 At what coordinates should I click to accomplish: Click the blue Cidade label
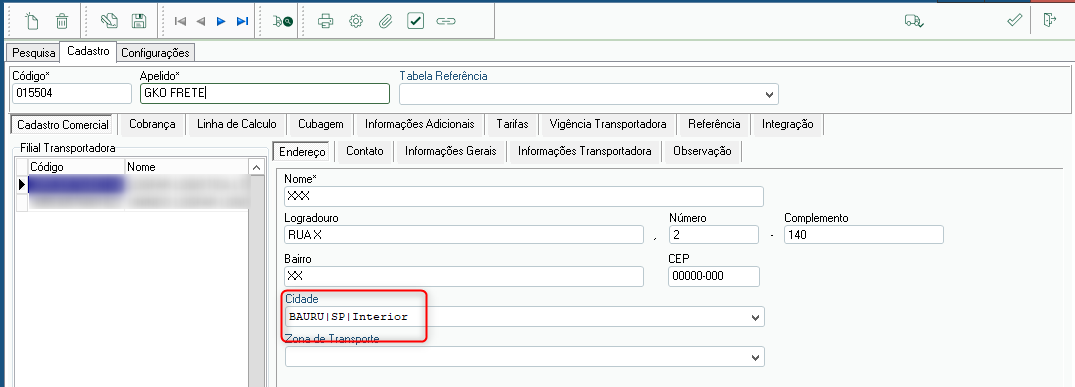click(x=302, y=299)
